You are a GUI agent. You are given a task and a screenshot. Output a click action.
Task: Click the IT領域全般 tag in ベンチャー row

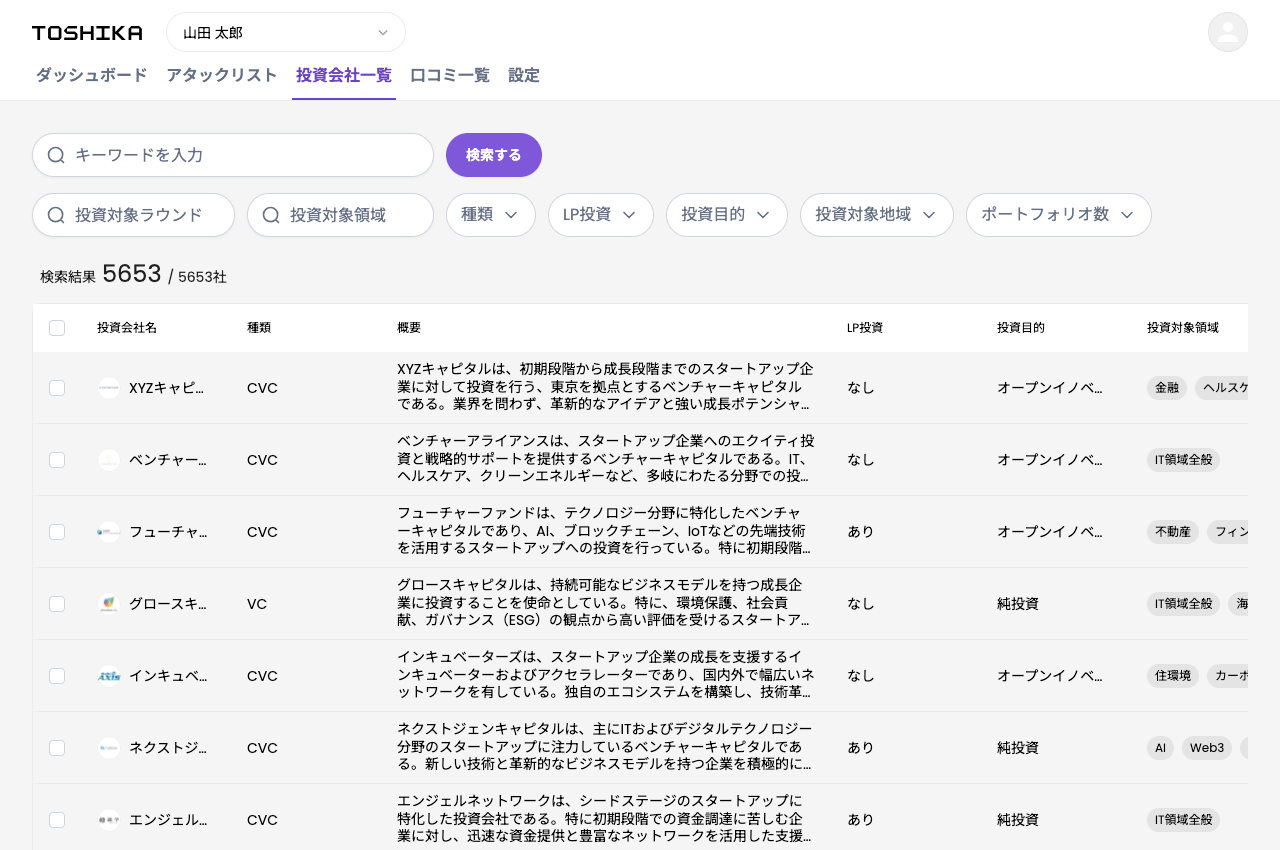(1183, 460)
